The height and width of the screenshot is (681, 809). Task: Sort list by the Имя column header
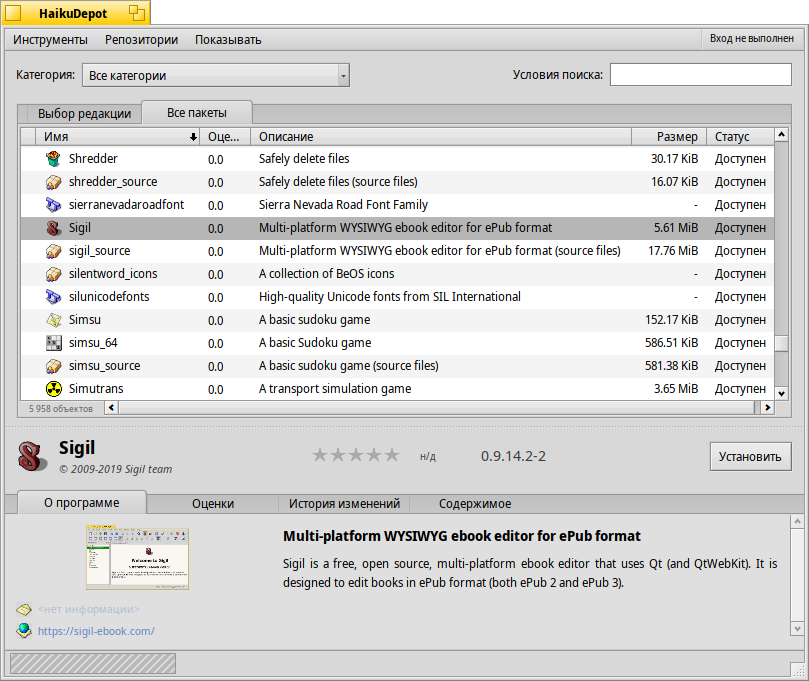coord(118,137)
